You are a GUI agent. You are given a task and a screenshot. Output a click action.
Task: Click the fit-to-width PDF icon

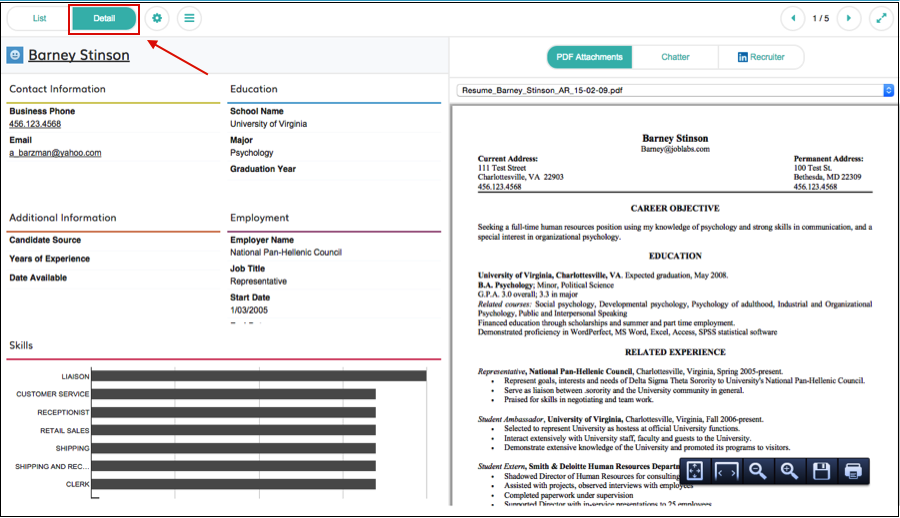coord(726,471)
